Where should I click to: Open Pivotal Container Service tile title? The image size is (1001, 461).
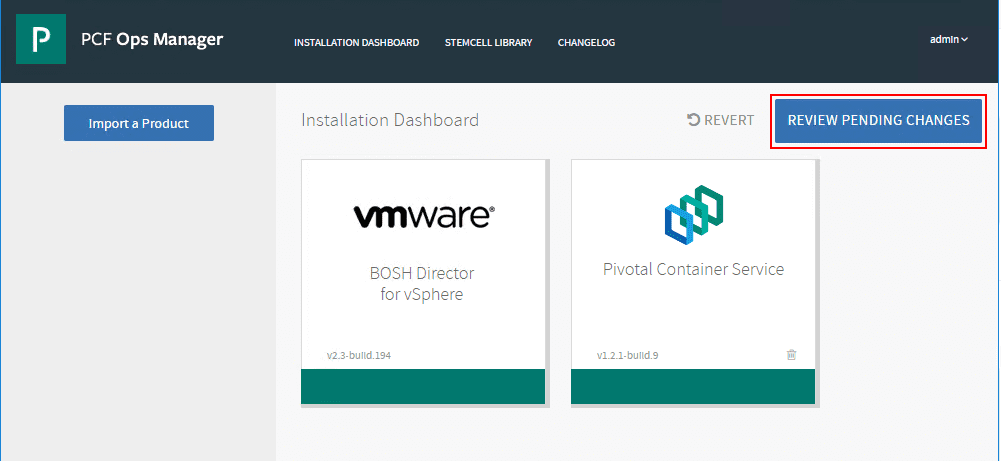[x=693, y=269]
